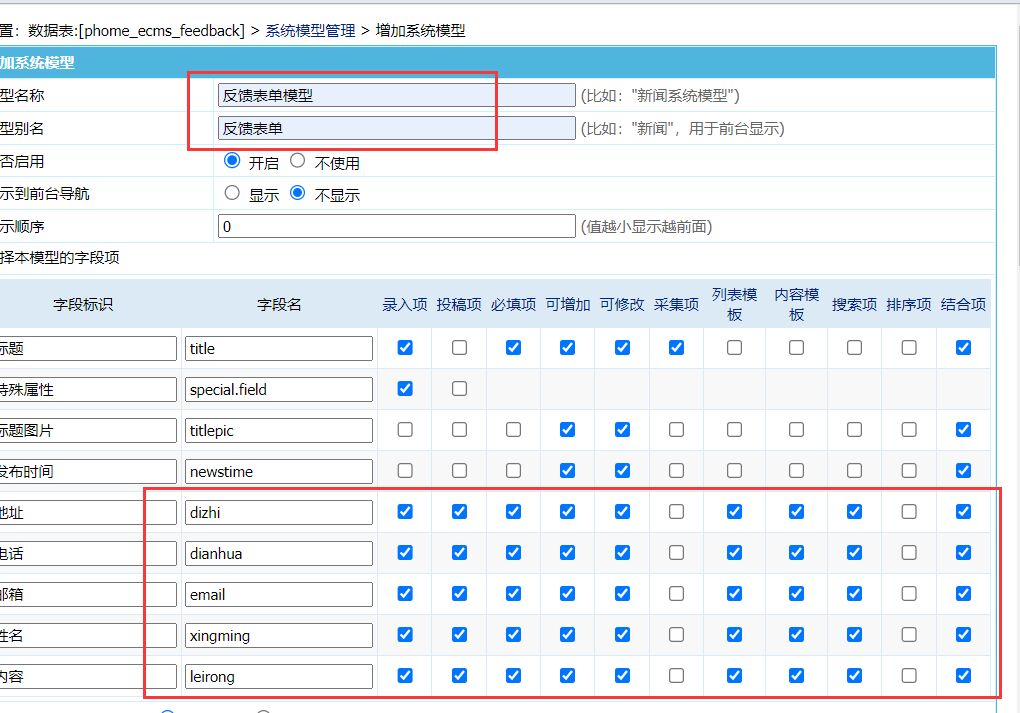Click the leirong field name input
The height and width of the screenshot is (713, 1020).
(279, 677)
